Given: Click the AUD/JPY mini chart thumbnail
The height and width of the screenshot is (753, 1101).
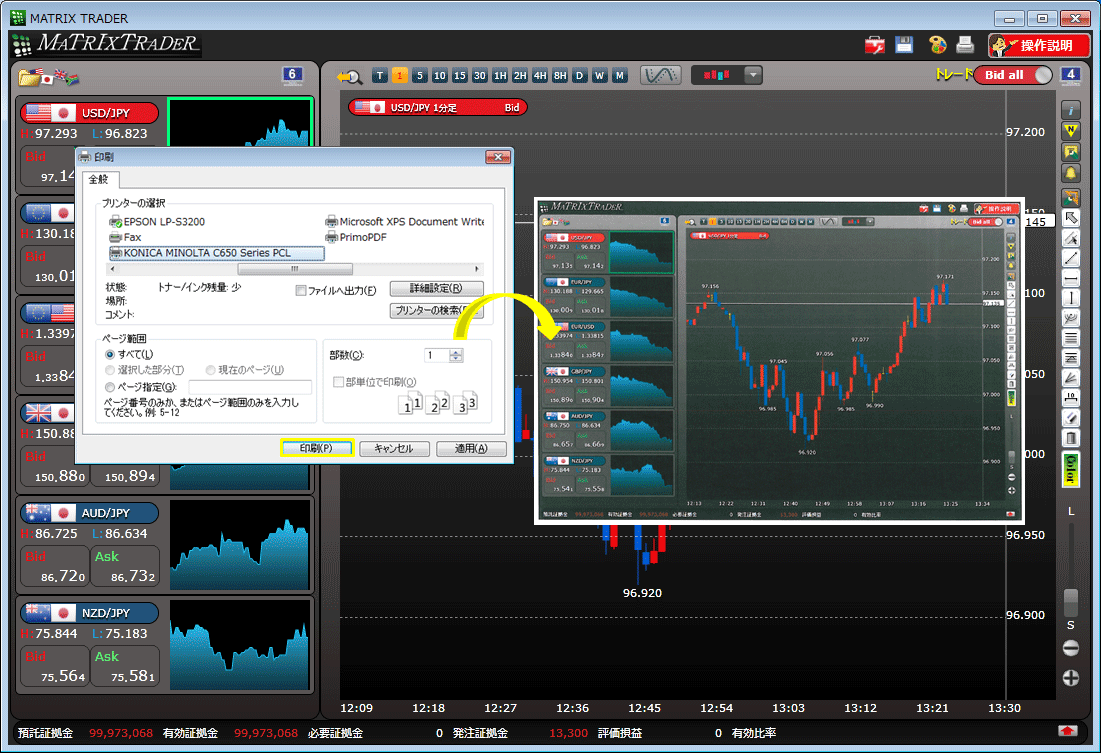Looking at the screenshot, I should coord(239,544).
